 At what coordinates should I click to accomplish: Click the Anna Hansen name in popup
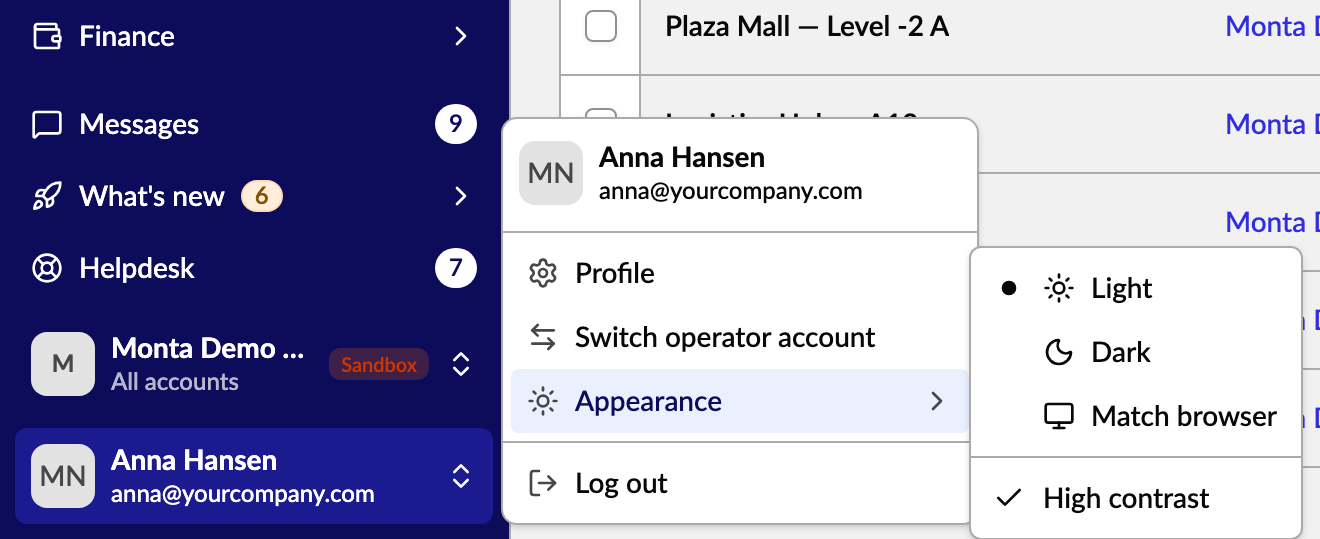pos(682,158)
